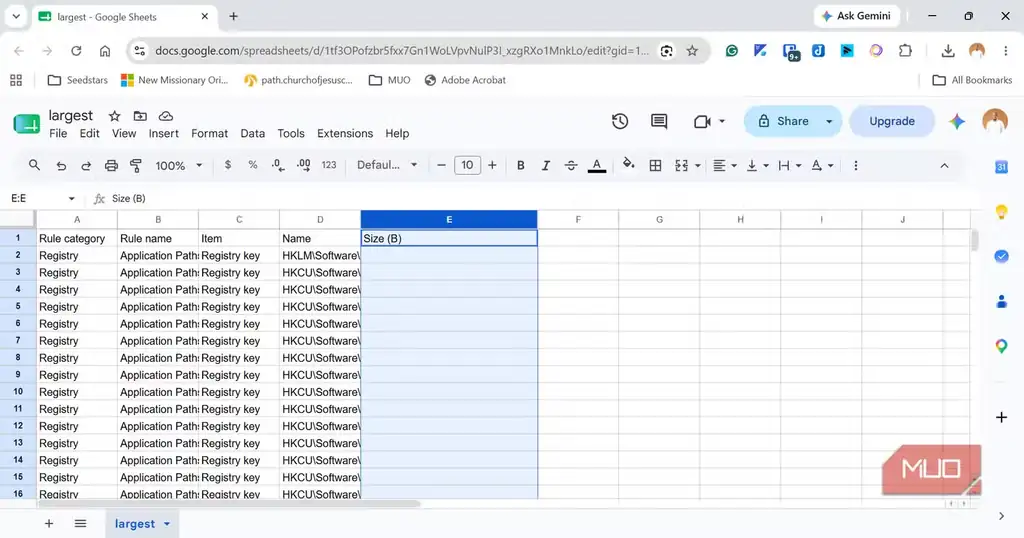Move the document with folder icon

coord(140,116)
